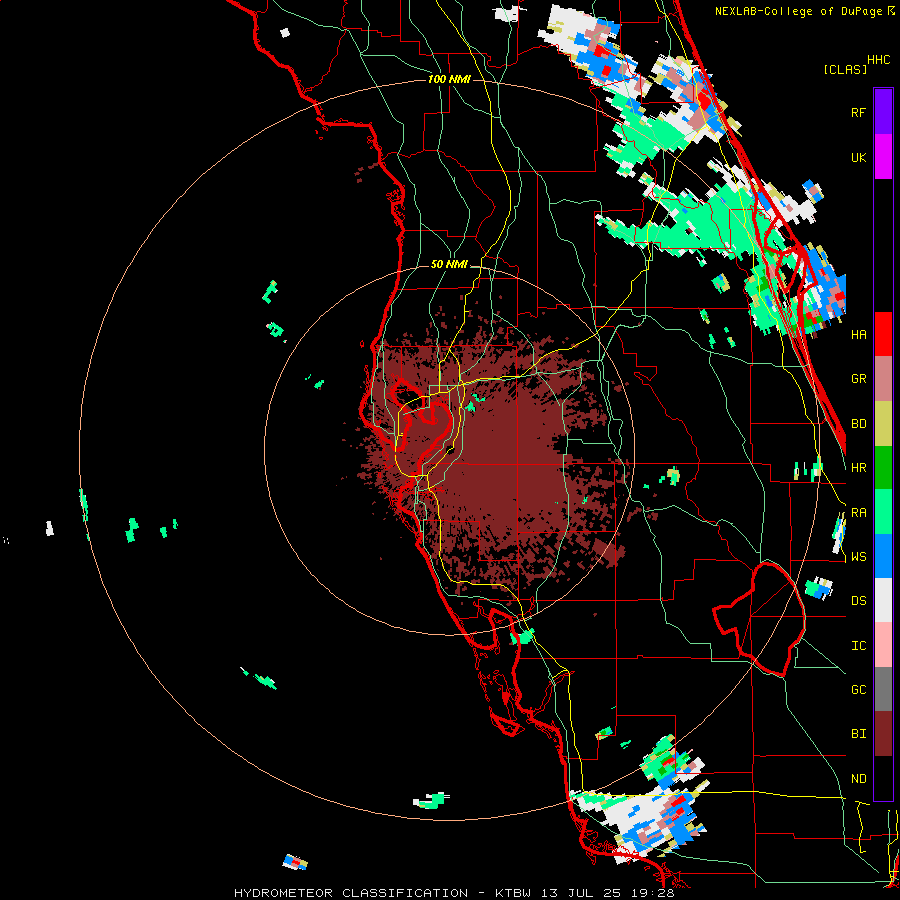Click the UK legend label
The height and width of the screenshot is (900, 900).
pos(858,157)
